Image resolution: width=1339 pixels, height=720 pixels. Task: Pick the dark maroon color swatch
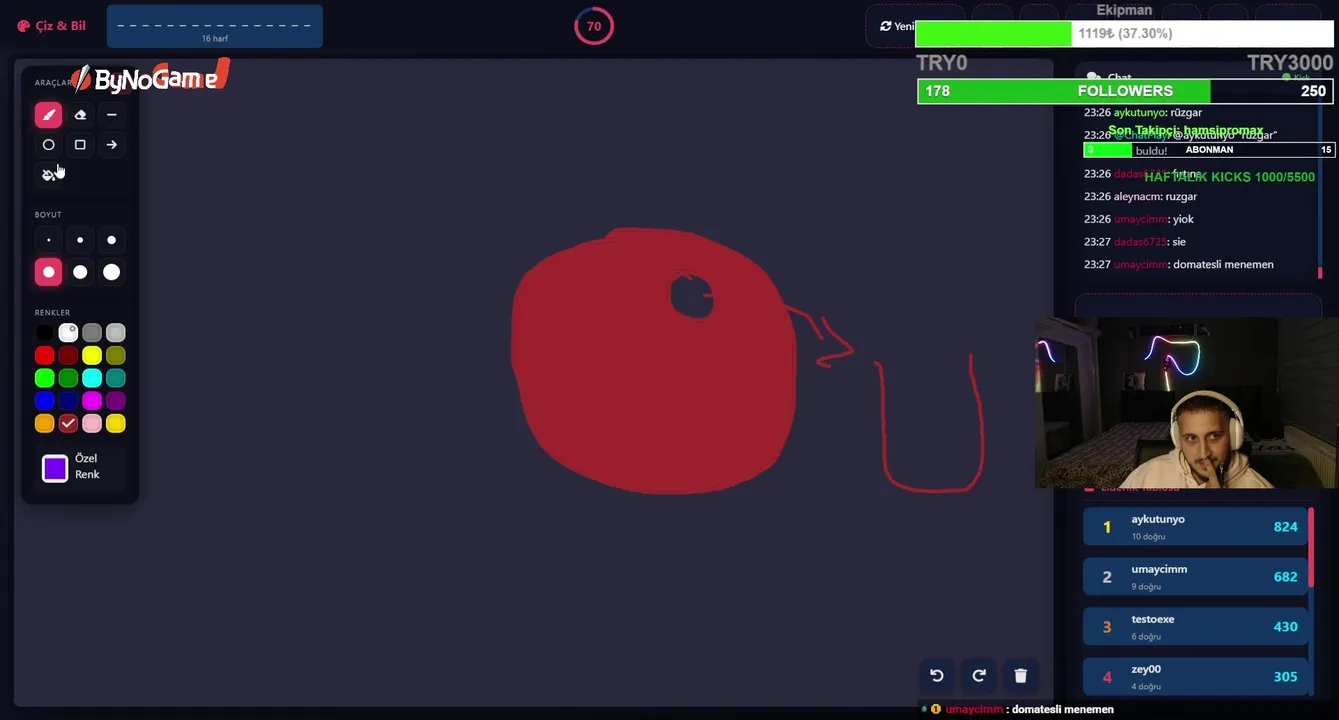[x=68, y=356]
